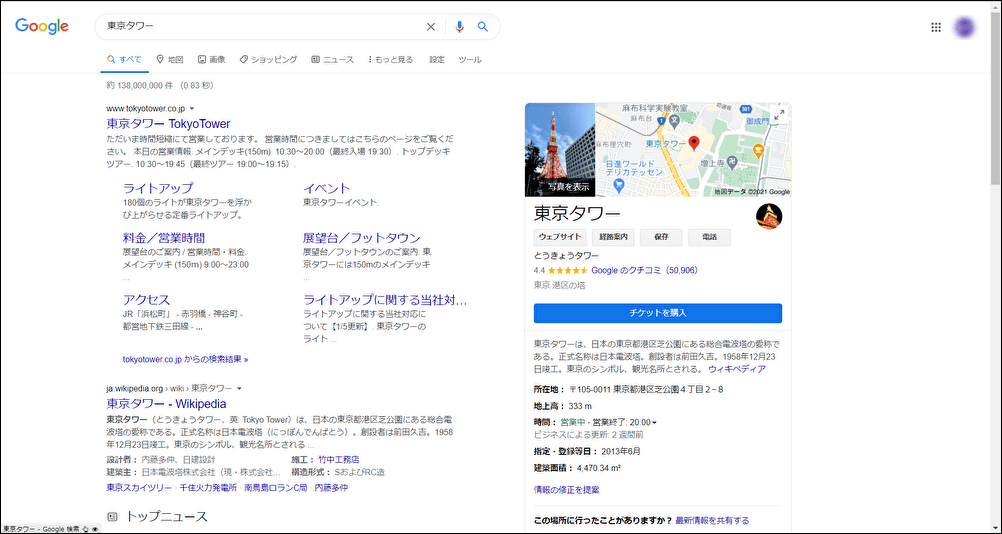Switch to the ショッピング tab

tap(268, 59)
